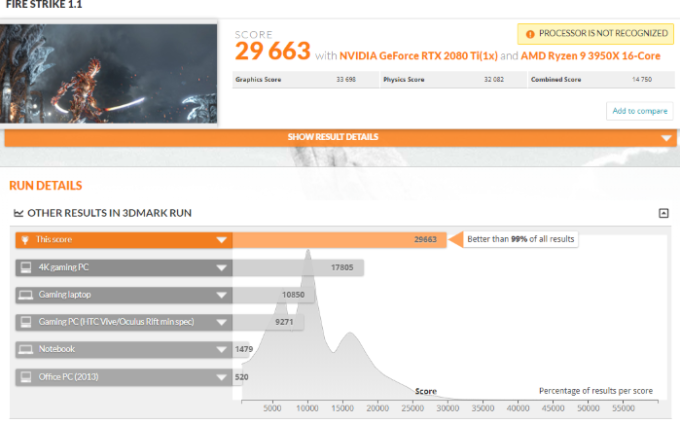
Task: Click the 520 Office PC score value
Action: click(x=242, y=377)
